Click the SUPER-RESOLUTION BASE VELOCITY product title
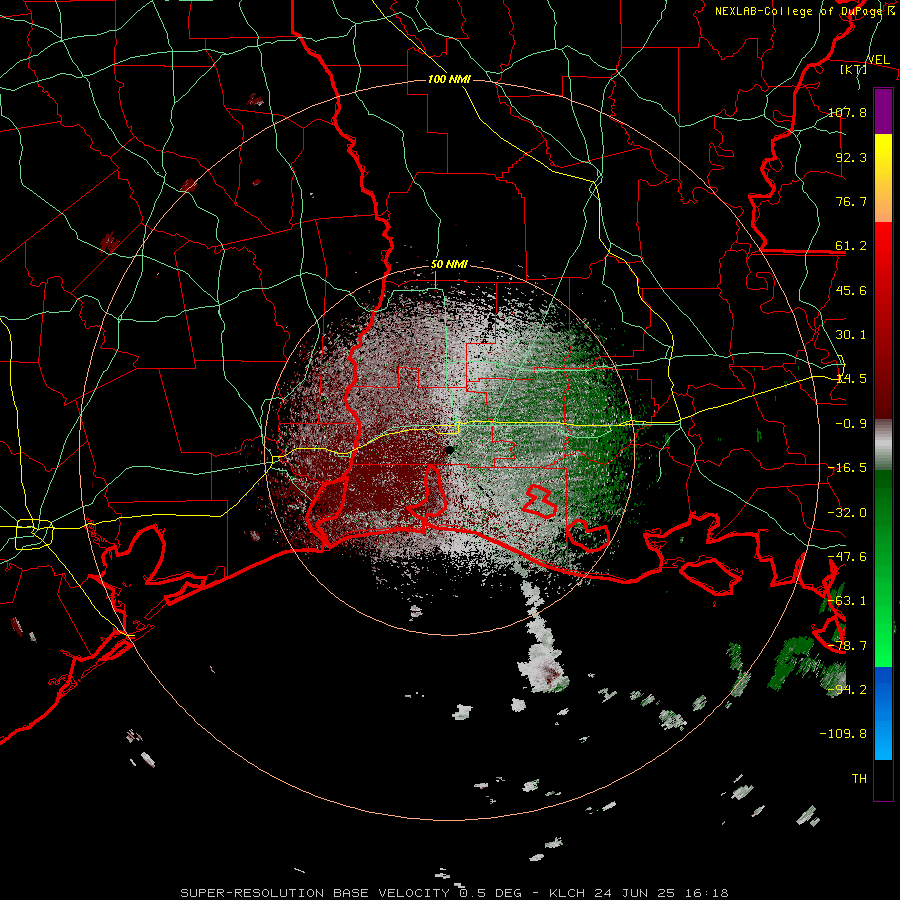Viewport: 900px width, 900px height. tap(315, 893)
